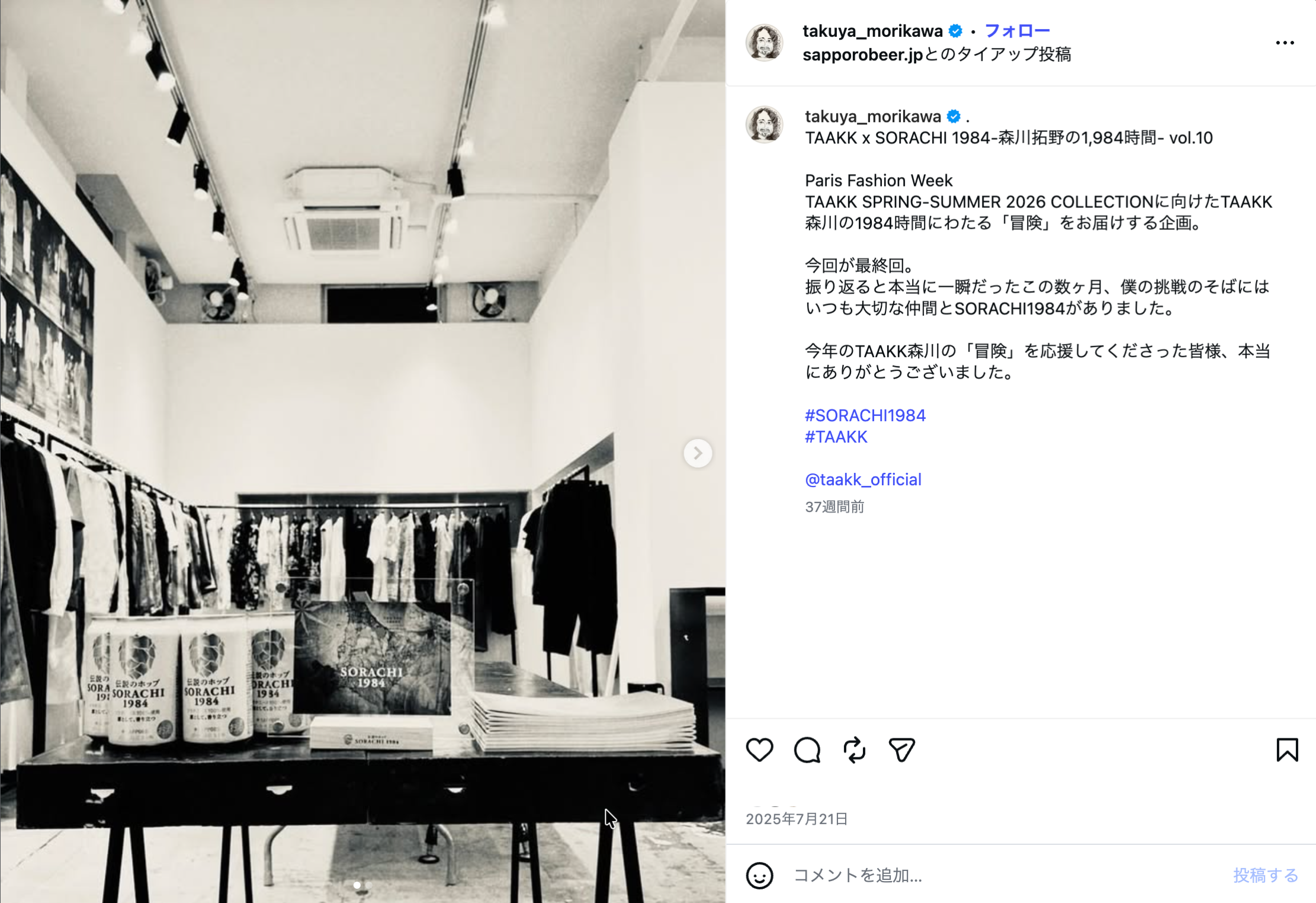
Task: Click header profile avatar picture
Action: 765,43
